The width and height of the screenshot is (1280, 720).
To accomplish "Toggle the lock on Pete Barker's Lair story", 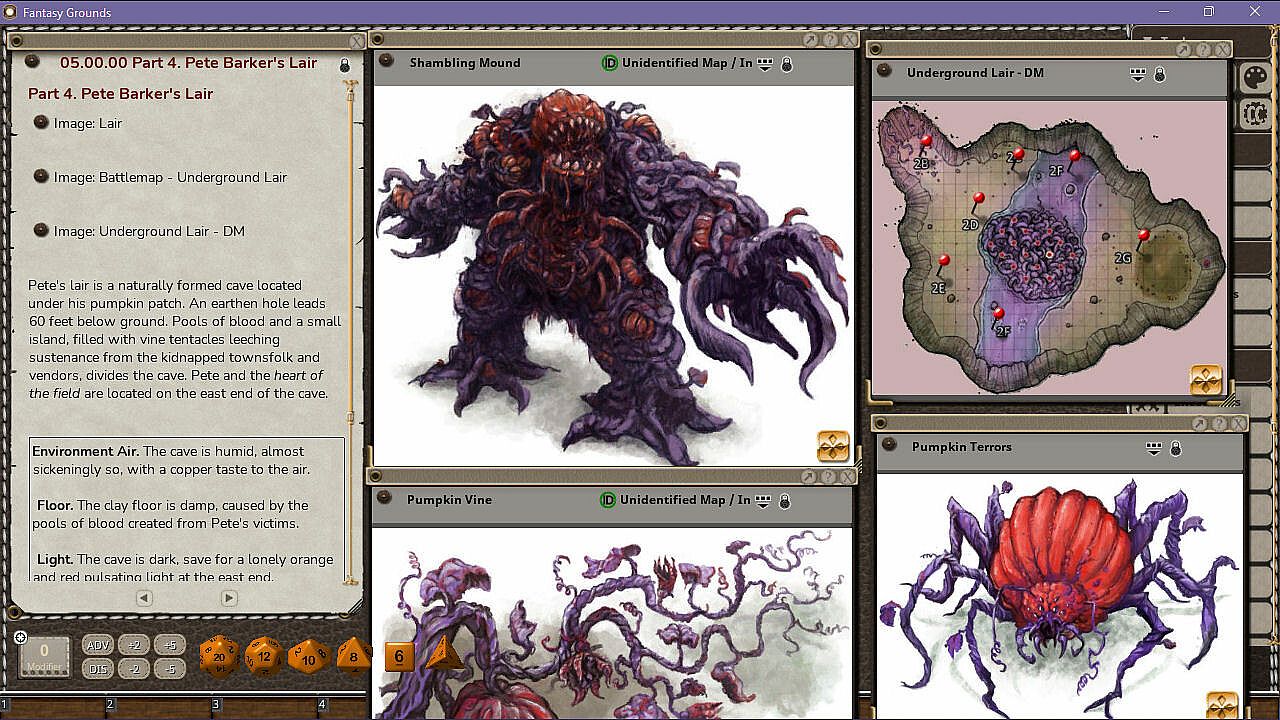I will [x=345, y=65].
